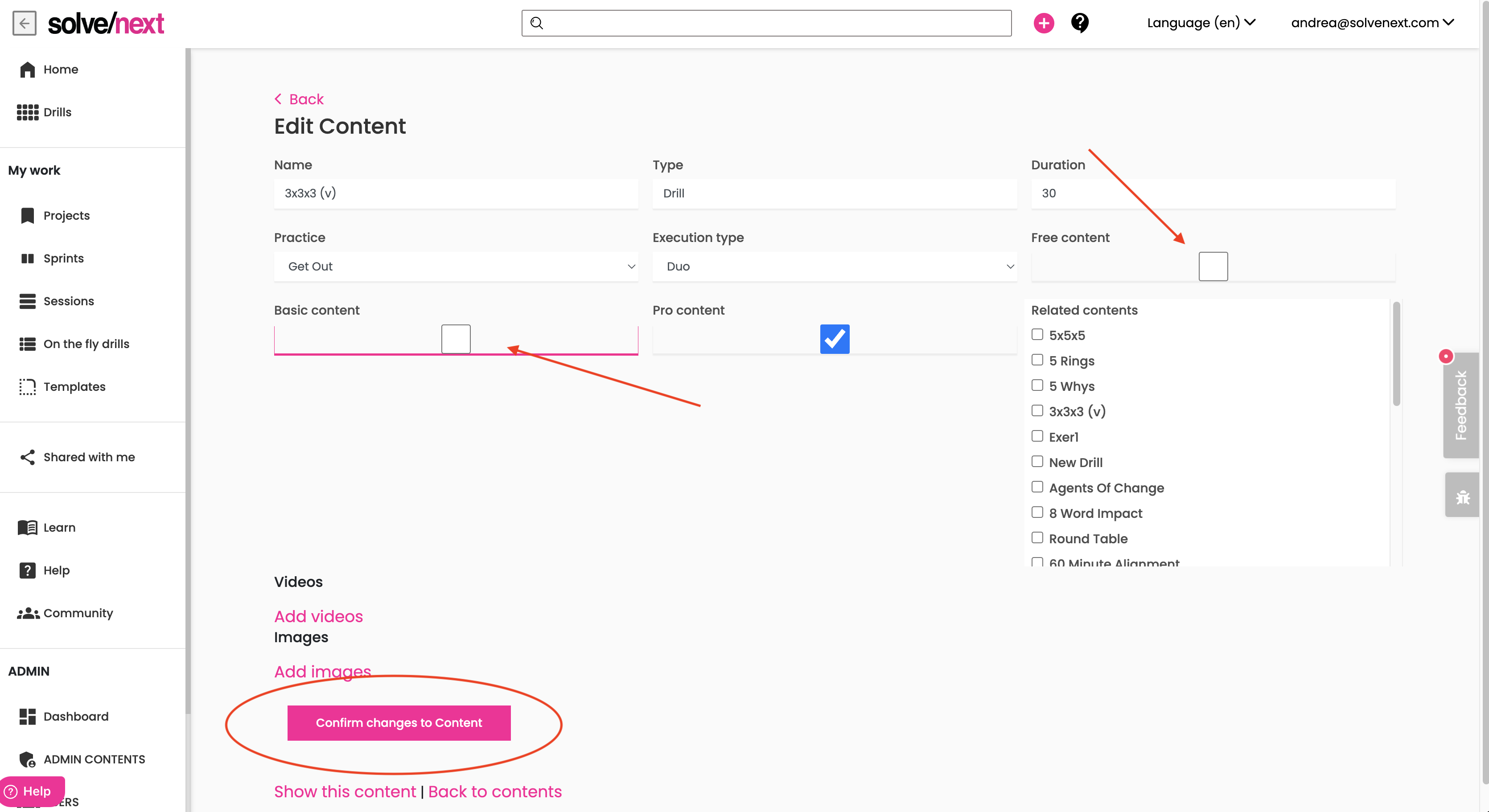Go to Sprints in sidebar
Screen dimensions: 1489x812
click(64, 258)
